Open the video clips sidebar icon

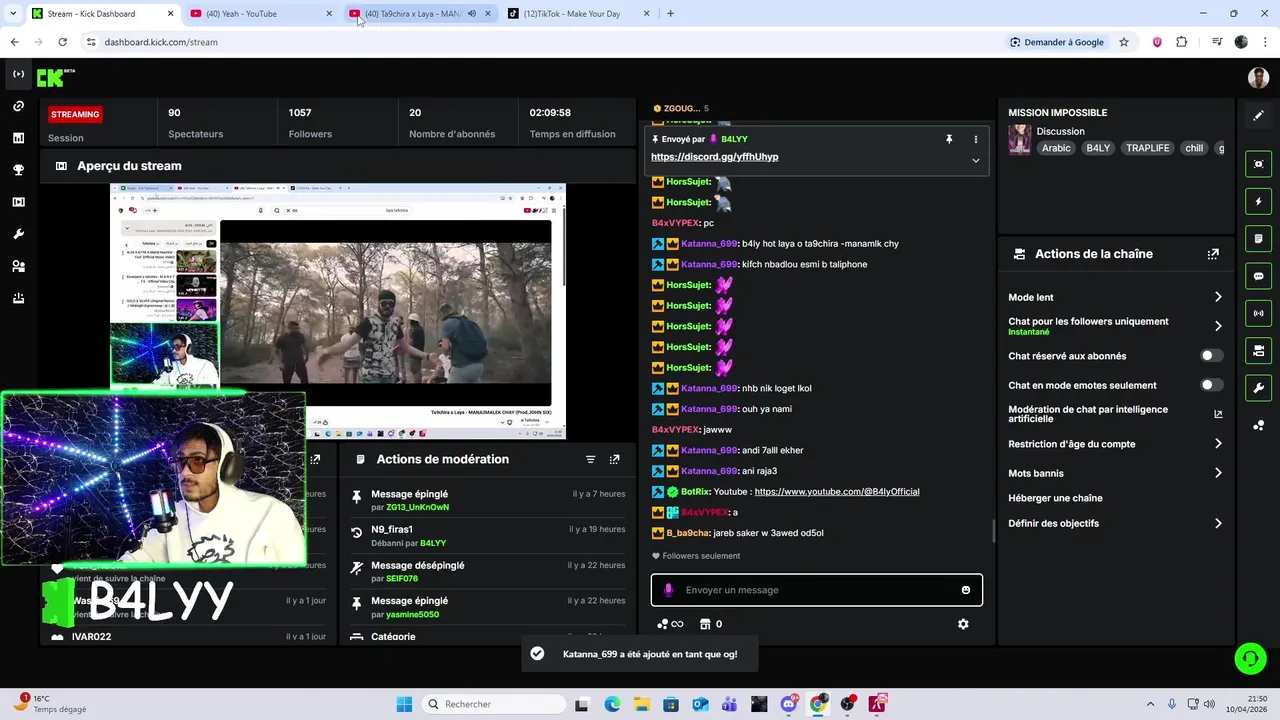[18, 202]
